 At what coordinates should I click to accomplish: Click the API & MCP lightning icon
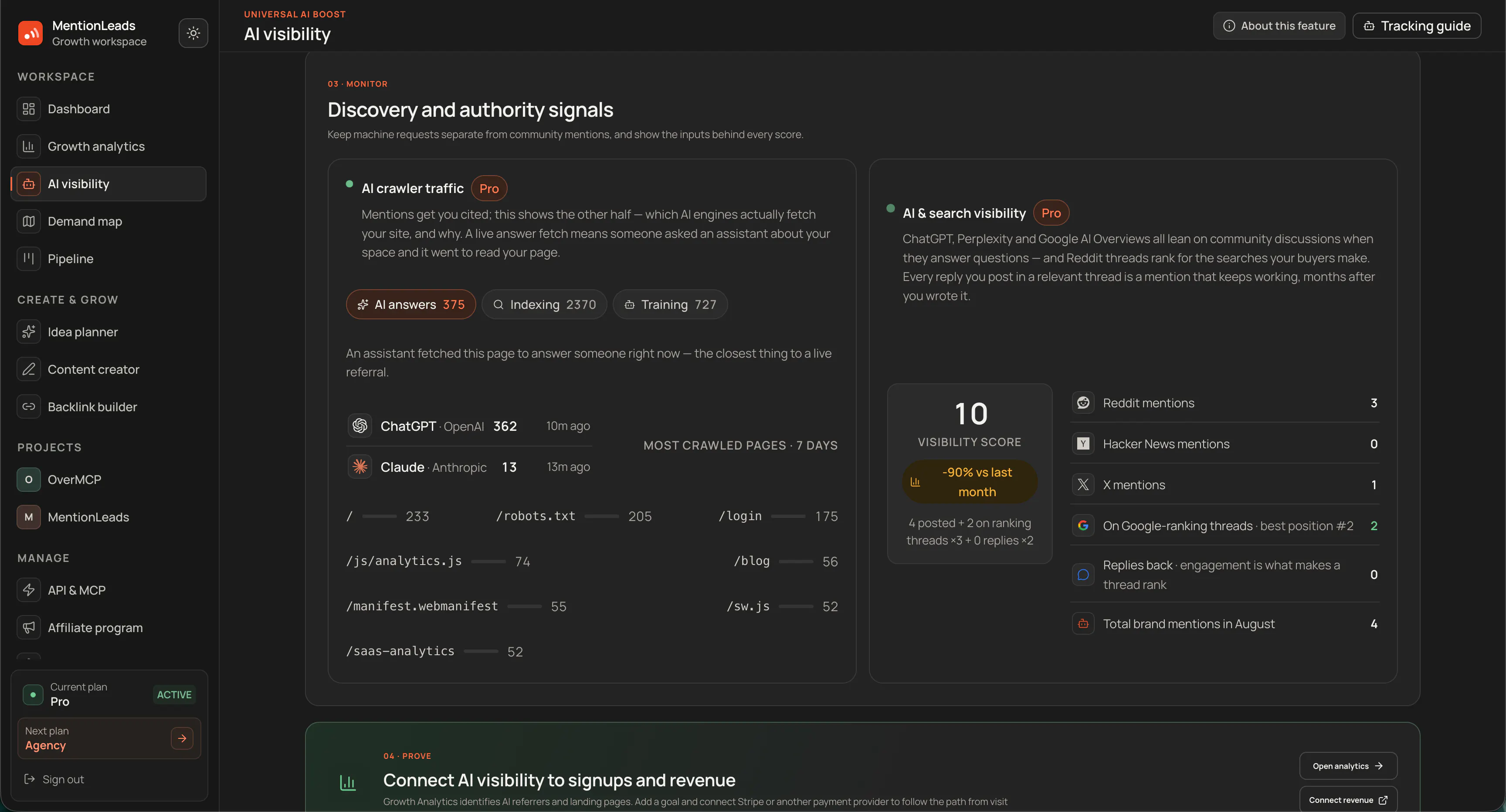click(29, 590)
